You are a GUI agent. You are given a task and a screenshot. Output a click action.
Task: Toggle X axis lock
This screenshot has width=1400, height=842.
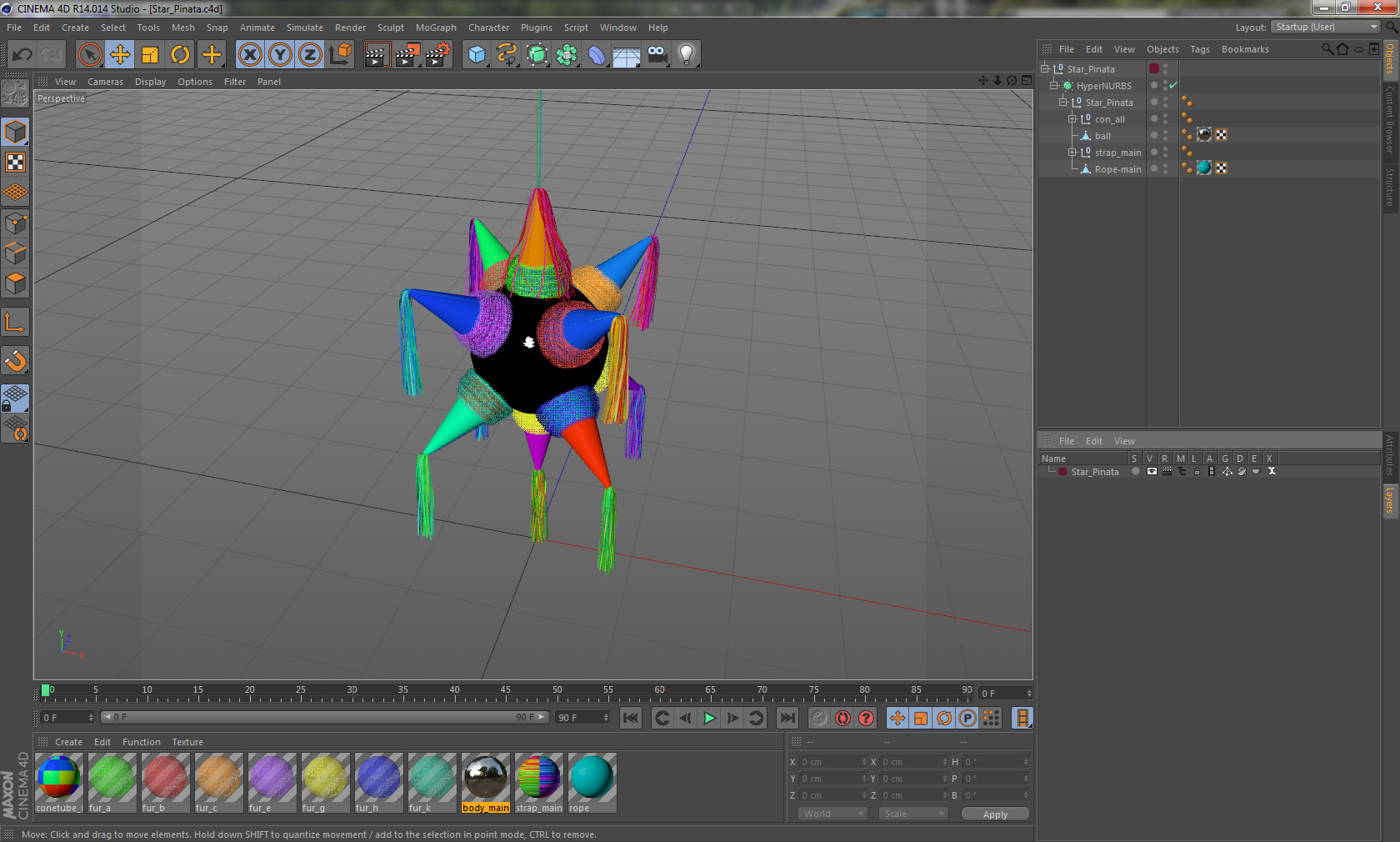pos(249,55)
